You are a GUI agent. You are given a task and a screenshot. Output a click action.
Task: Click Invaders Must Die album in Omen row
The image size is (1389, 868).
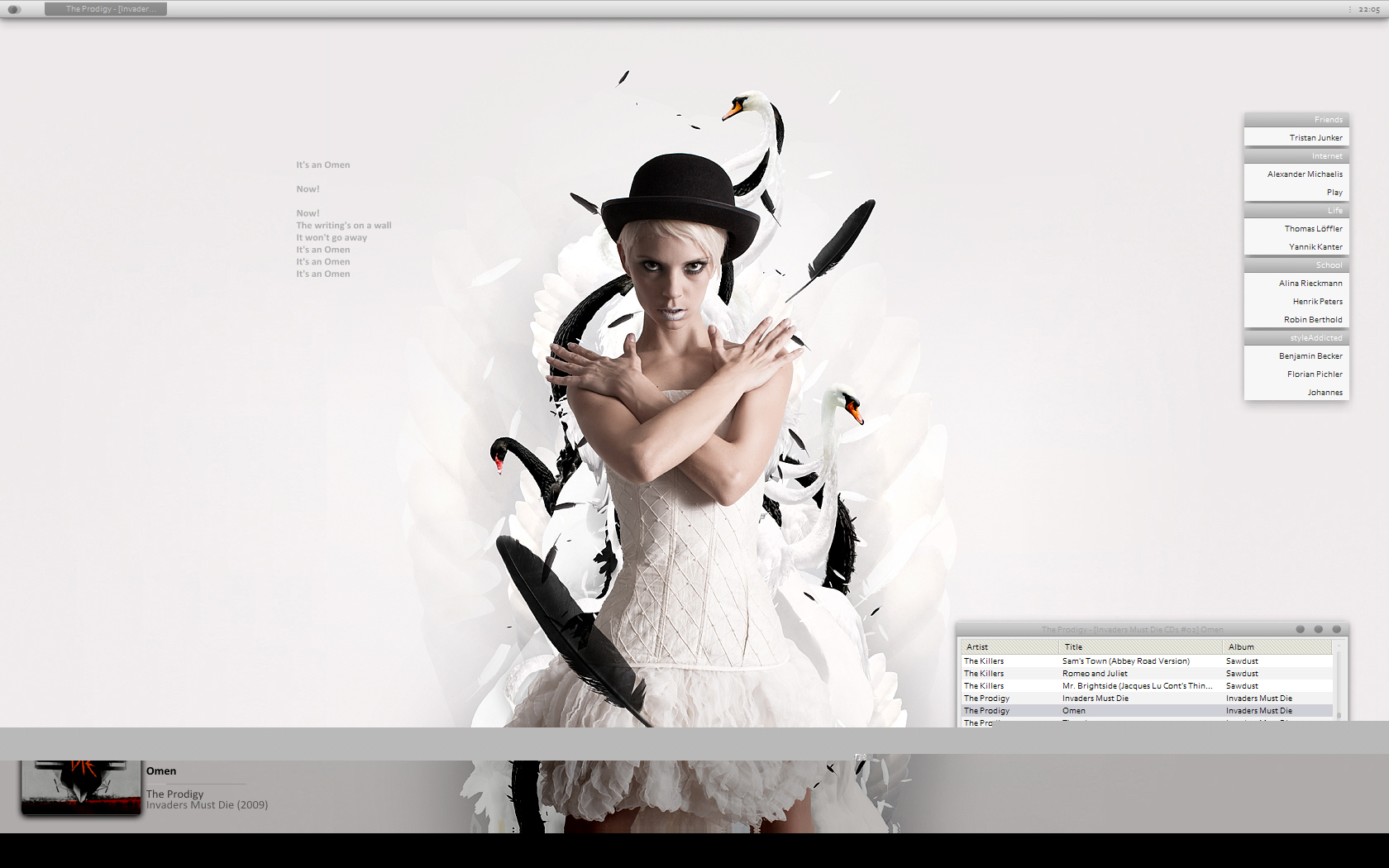pos(1259,711)
